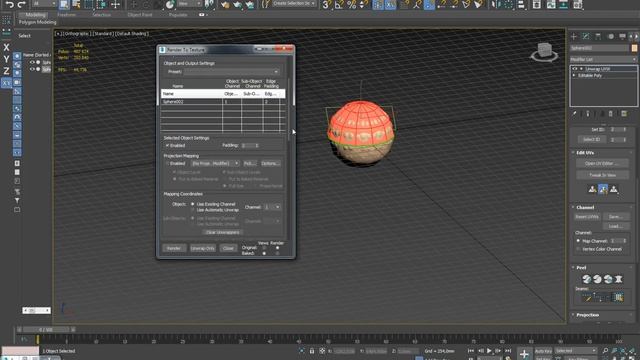Click the animation time slider handle
The image size is (640, 360).
pos(46,329)
